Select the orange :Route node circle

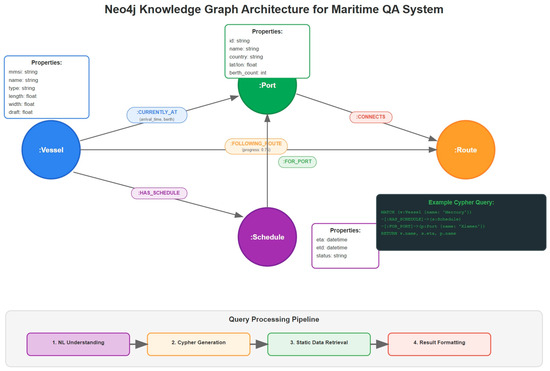pyautogui.click(x=465, y=150)
